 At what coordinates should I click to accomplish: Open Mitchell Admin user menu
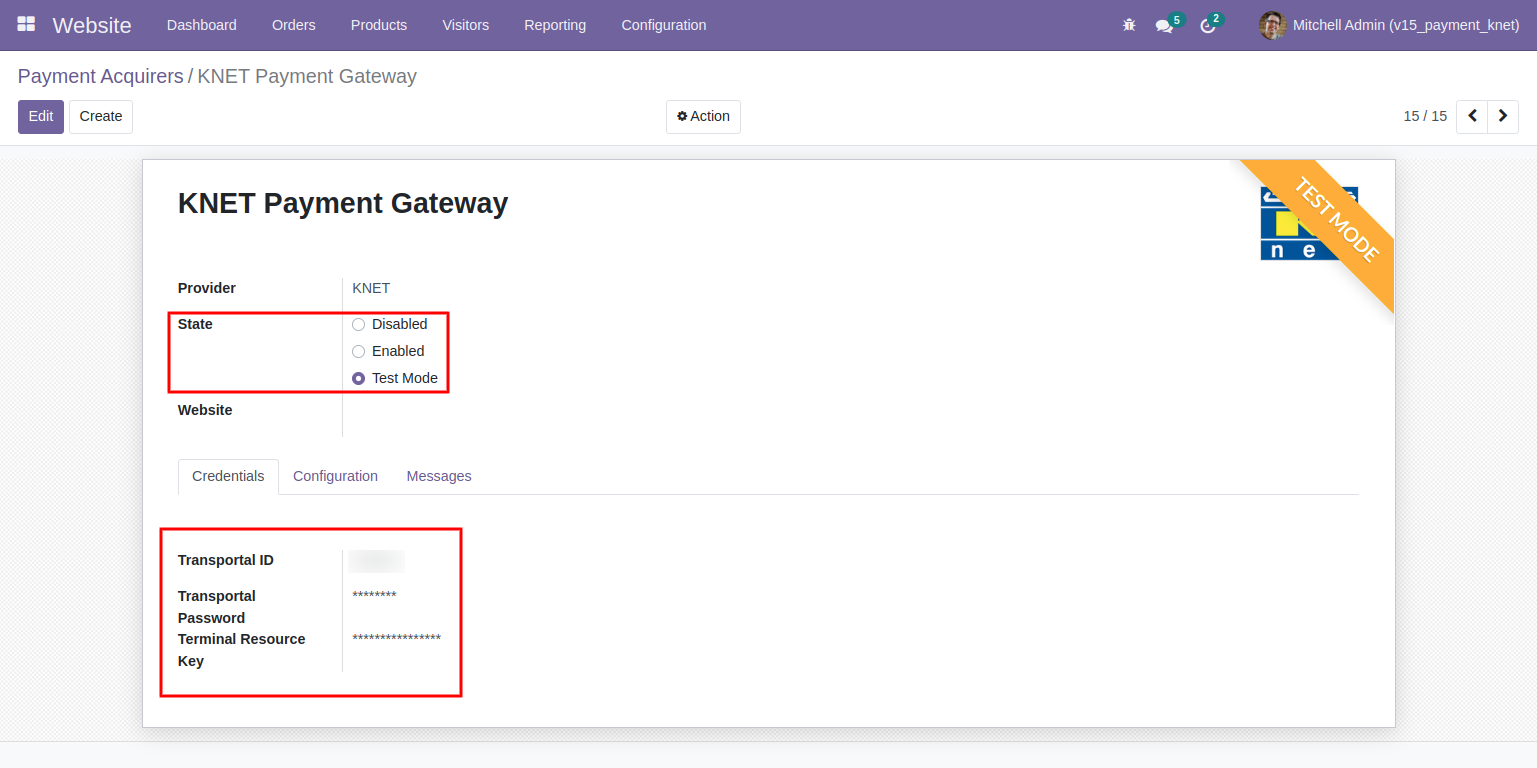tap(1390, 25)
